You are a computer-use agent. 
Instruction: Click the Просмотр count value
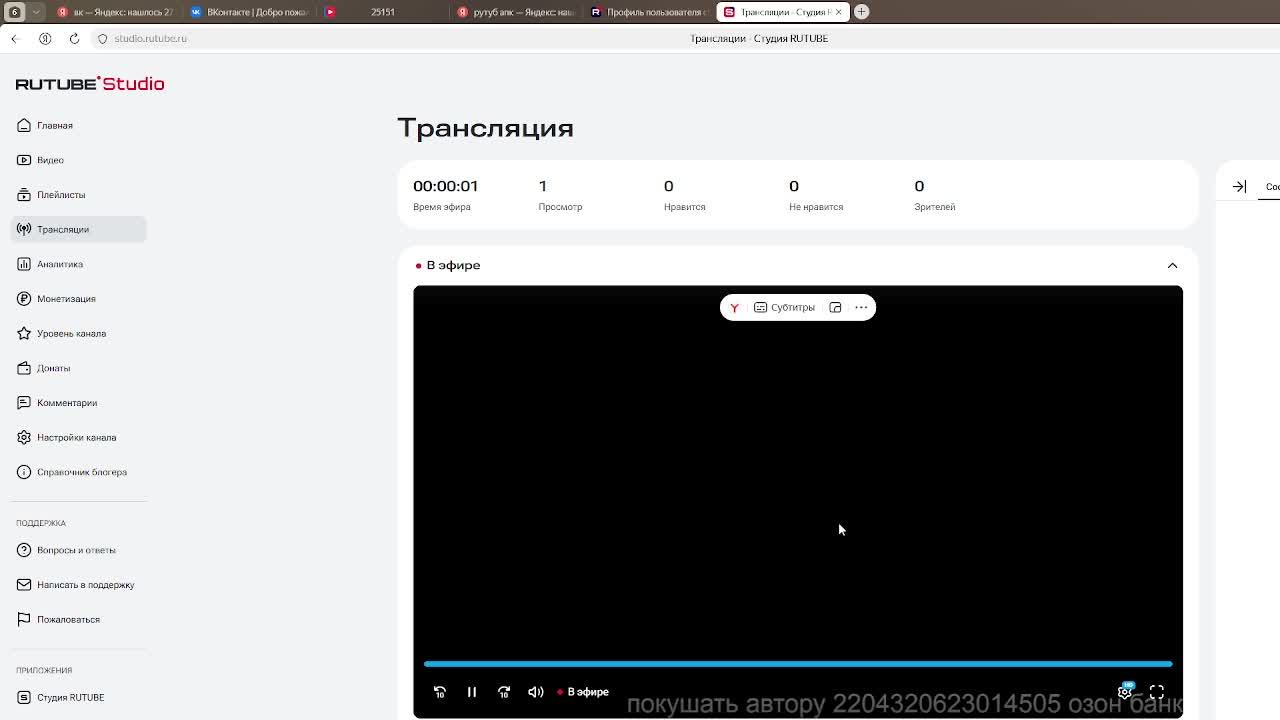pyautogui.click(x=543, y=186)
